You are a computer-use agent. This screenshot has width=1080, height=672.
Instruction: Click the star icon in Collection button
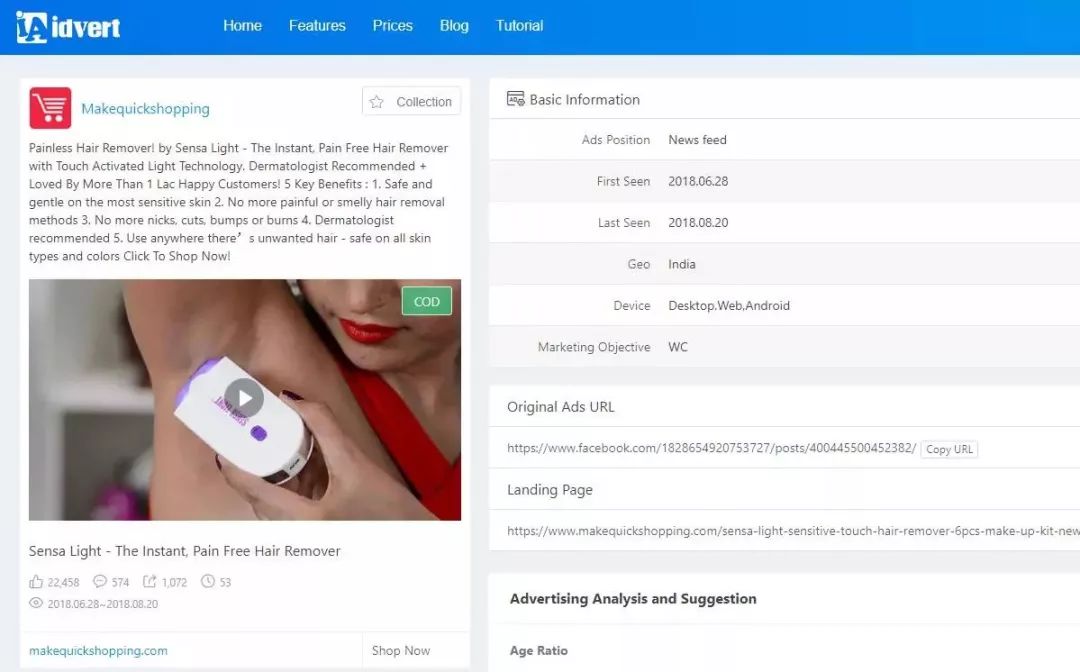click(x=376, y=102)
